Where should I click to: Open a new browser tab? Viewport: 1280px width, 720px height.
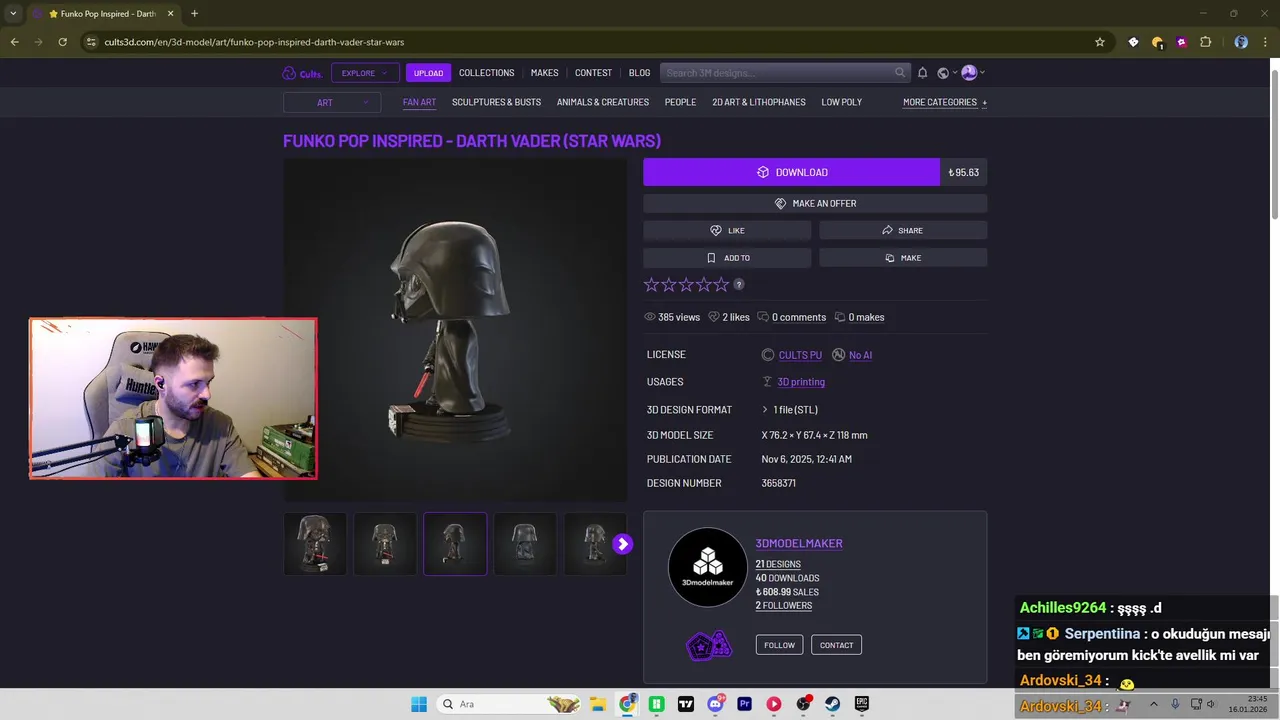pos(194,14)
